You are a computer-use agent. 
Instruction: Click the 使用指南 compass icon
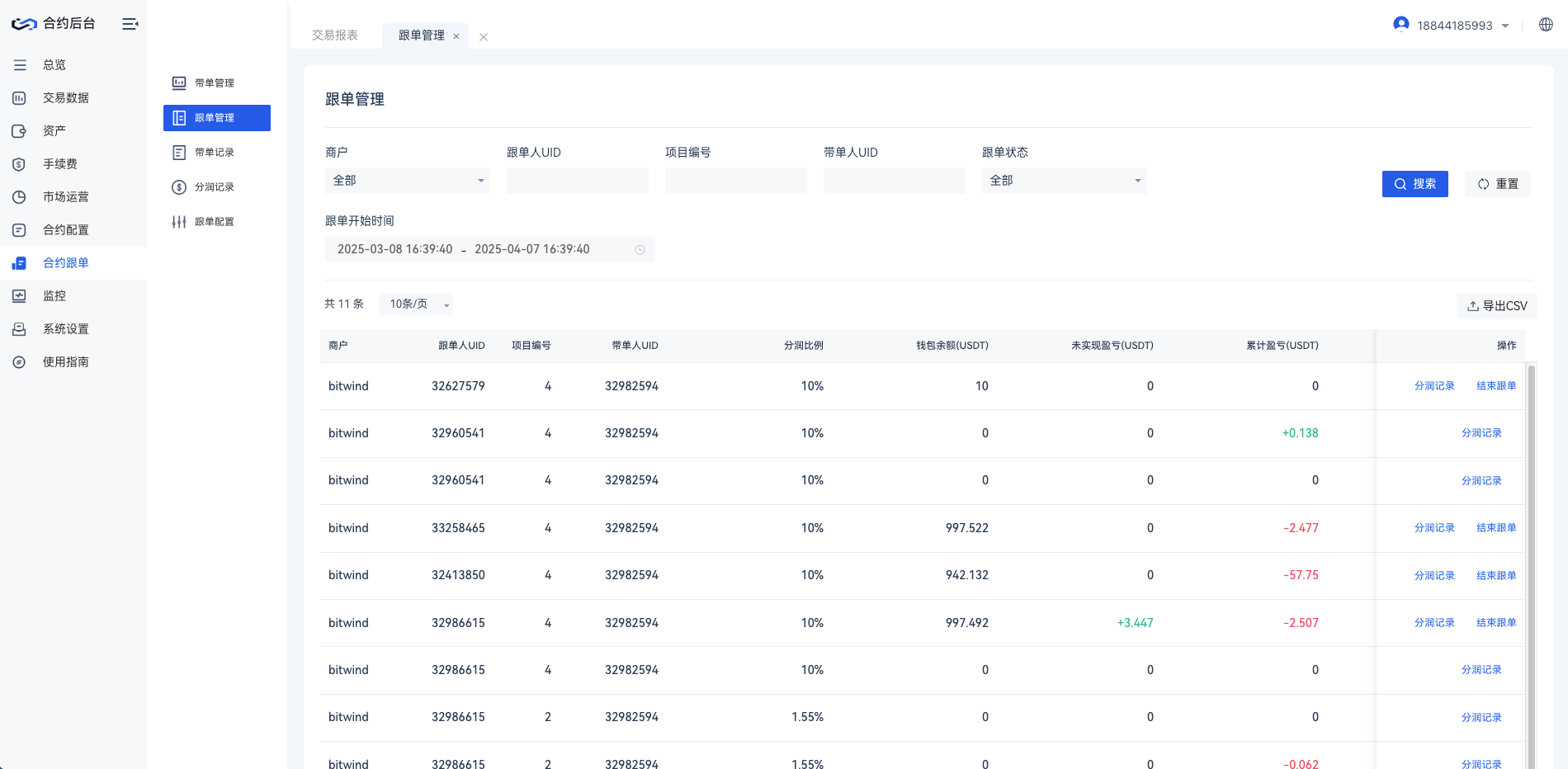20,362
